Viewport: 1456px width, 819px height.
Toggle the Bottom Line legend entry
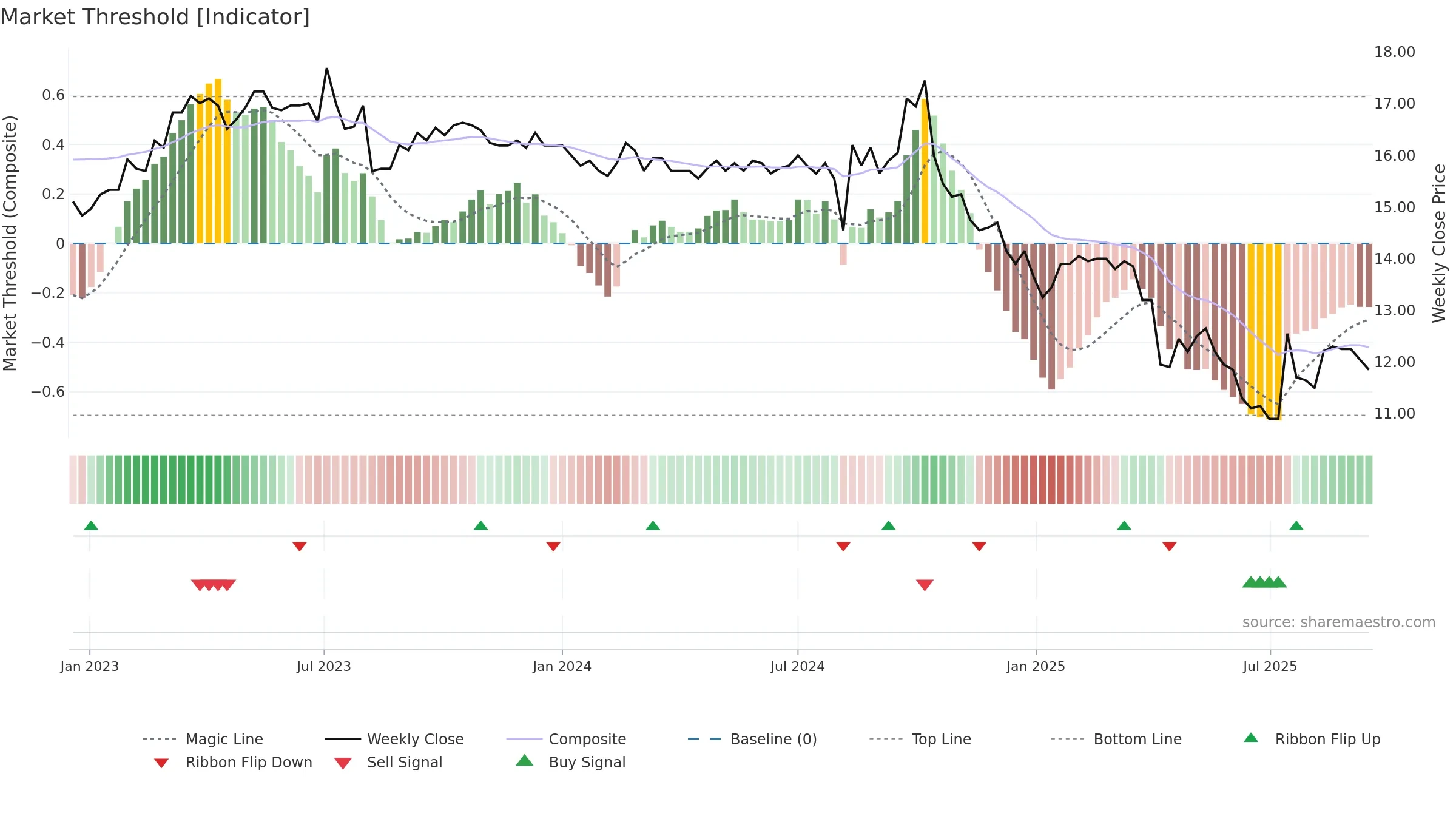1116,739
